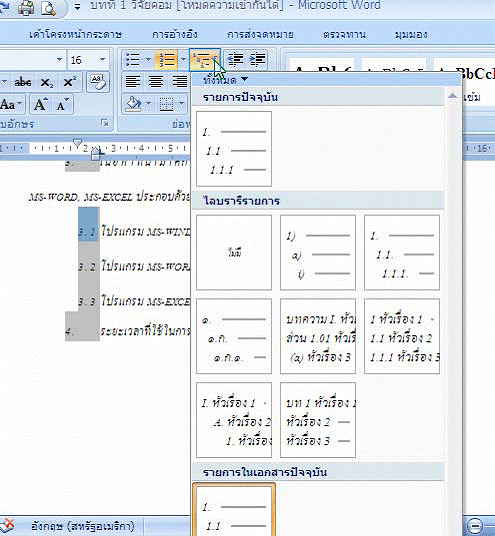Open the Mailings tab การส่งจดหมาย
Screen dimensions: 495x536
pos(260,35)
